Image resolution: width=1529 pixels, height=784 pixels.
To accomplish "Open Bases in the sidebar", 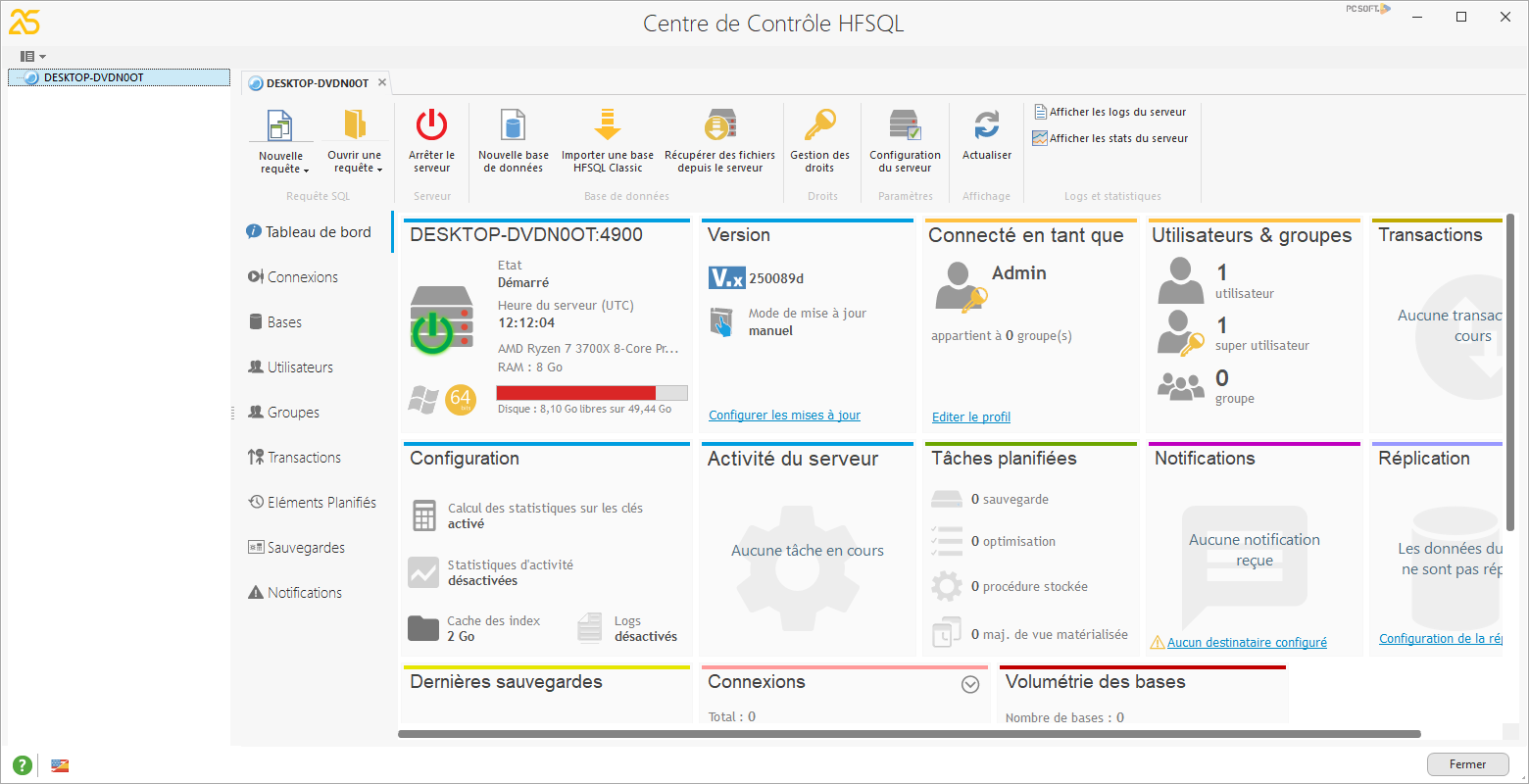I will [x=275, y=322].
